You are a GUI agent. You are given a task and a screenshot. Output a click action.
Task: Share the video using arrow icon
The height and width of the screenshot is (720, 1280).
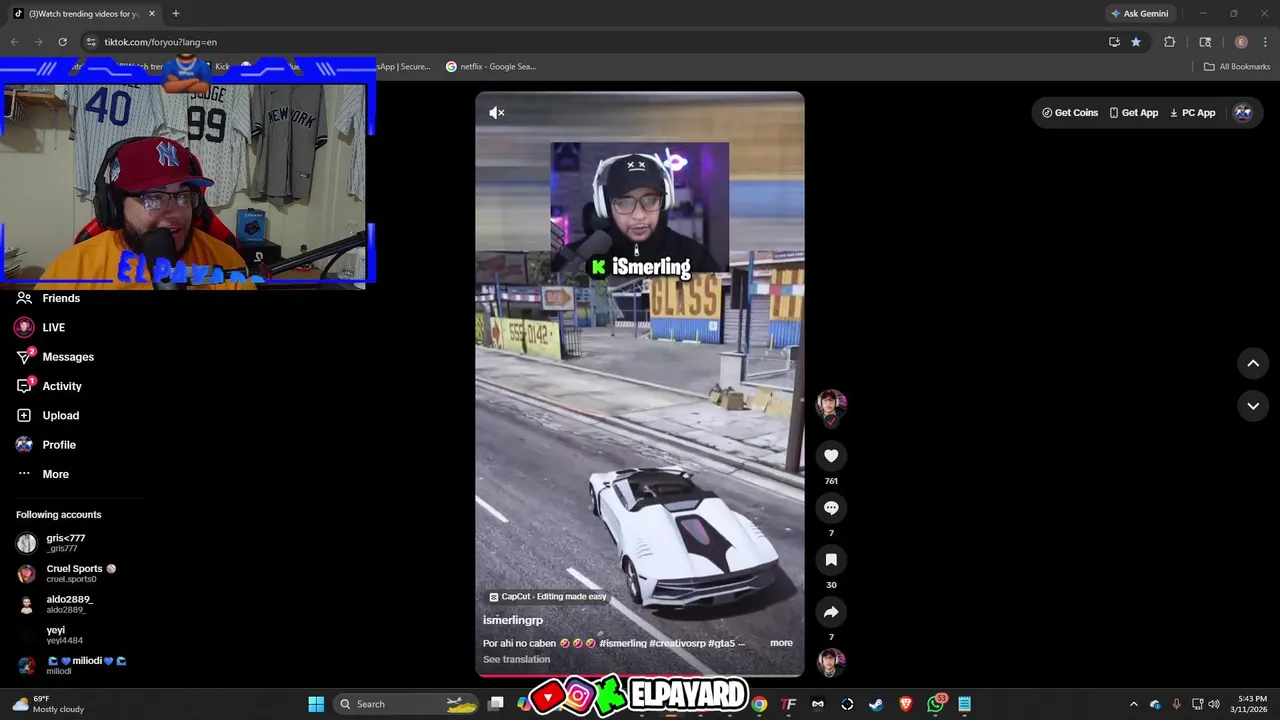coord(831,612)
